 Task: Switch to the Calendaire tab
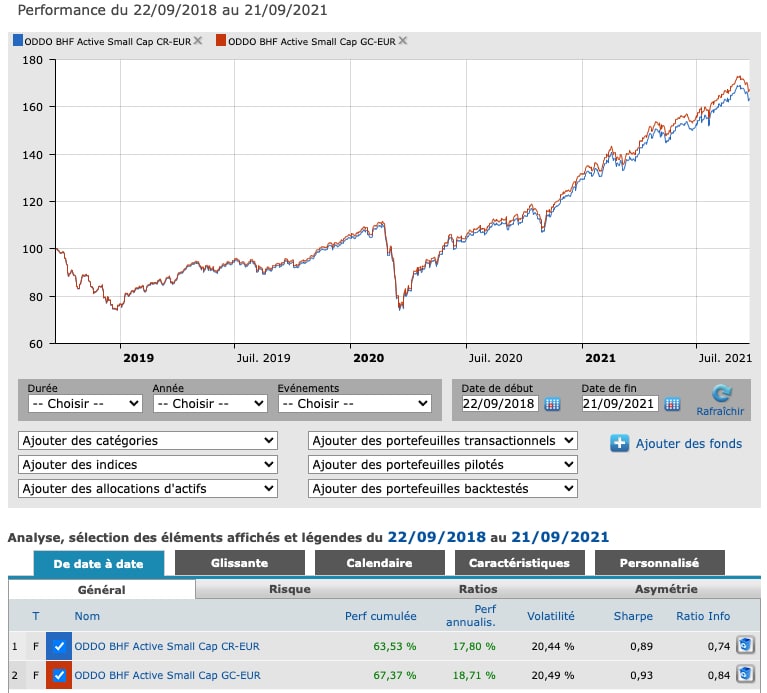[x=380, y=563]
